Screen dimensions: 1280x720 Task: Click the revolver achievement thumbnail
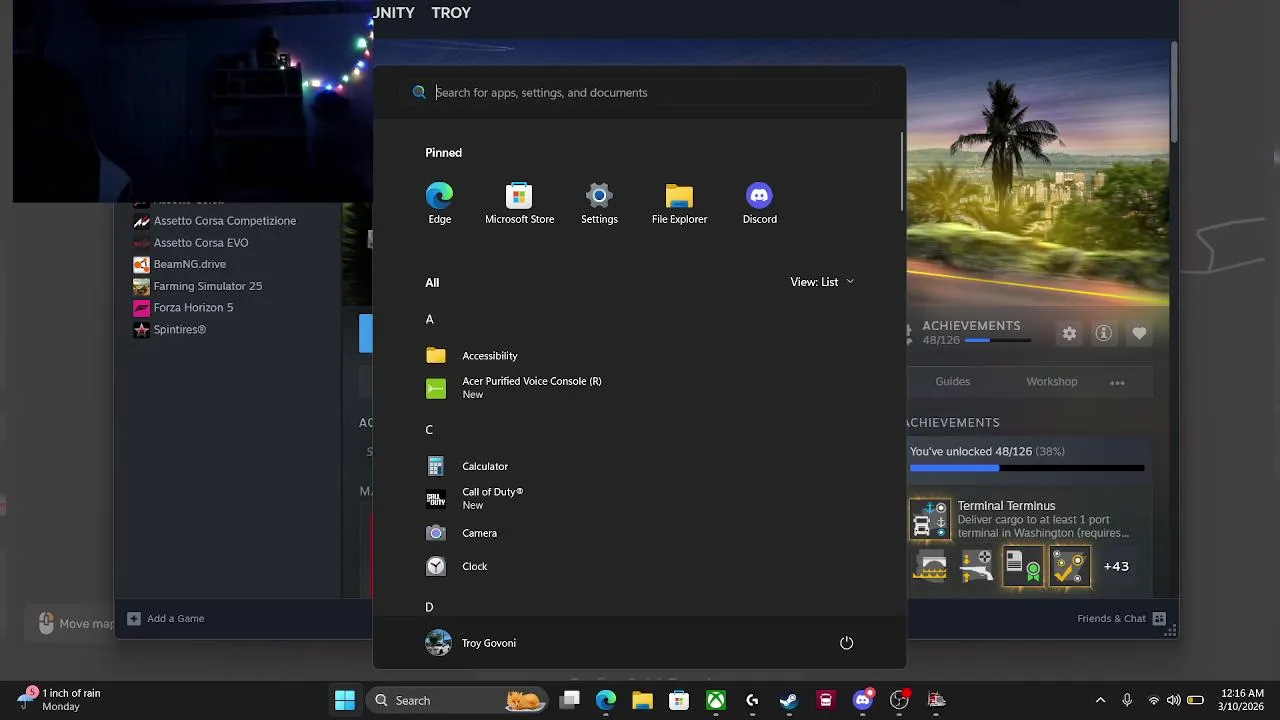click(977, 566)
